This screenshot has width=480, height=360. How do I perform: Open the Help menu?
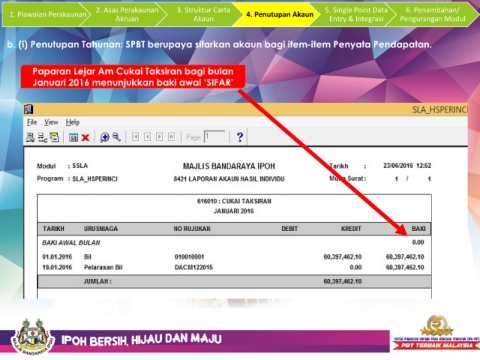72,122
